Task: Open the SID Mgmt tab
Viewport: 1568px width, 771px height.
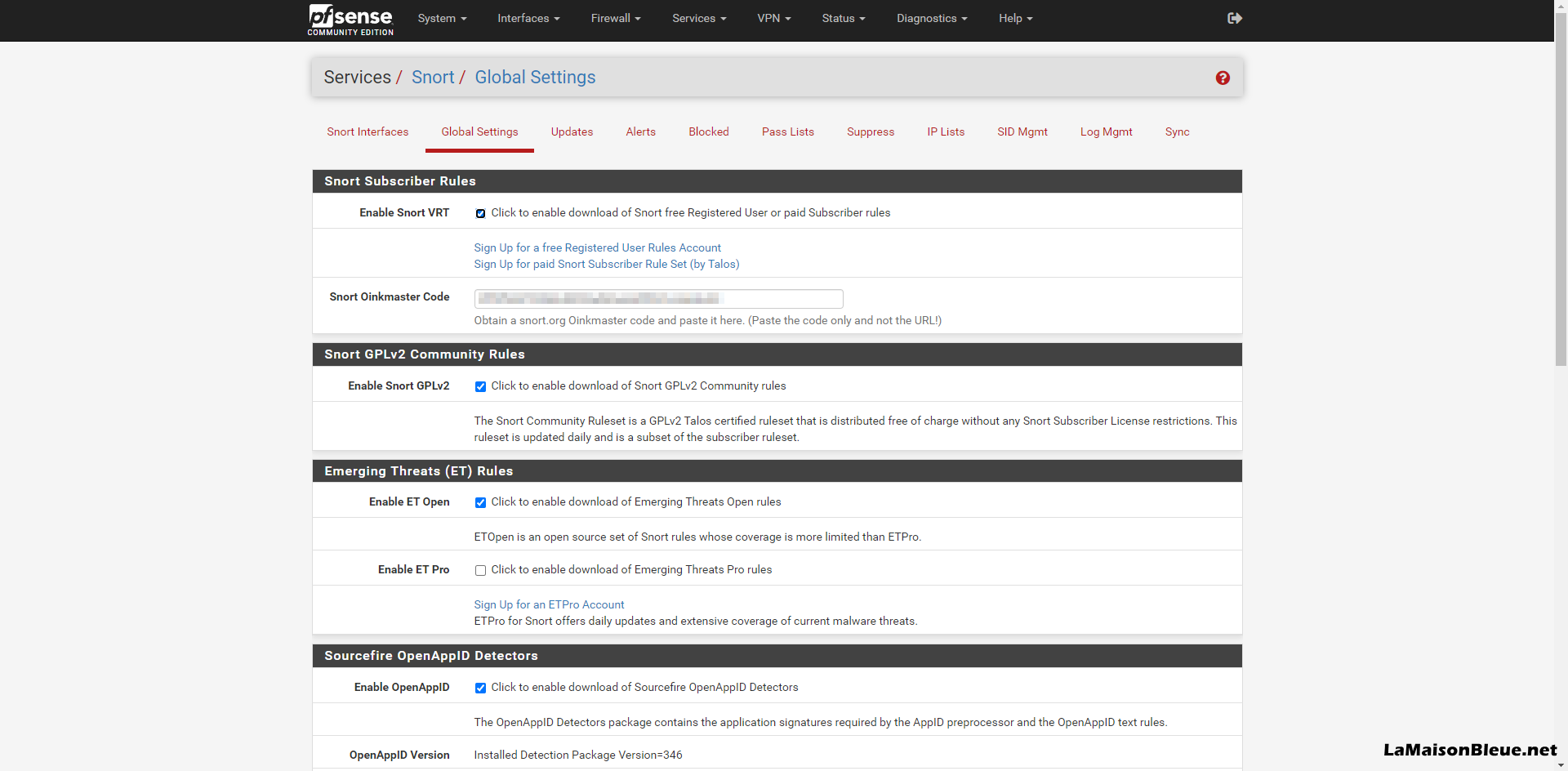Action: pos(1022,131)
